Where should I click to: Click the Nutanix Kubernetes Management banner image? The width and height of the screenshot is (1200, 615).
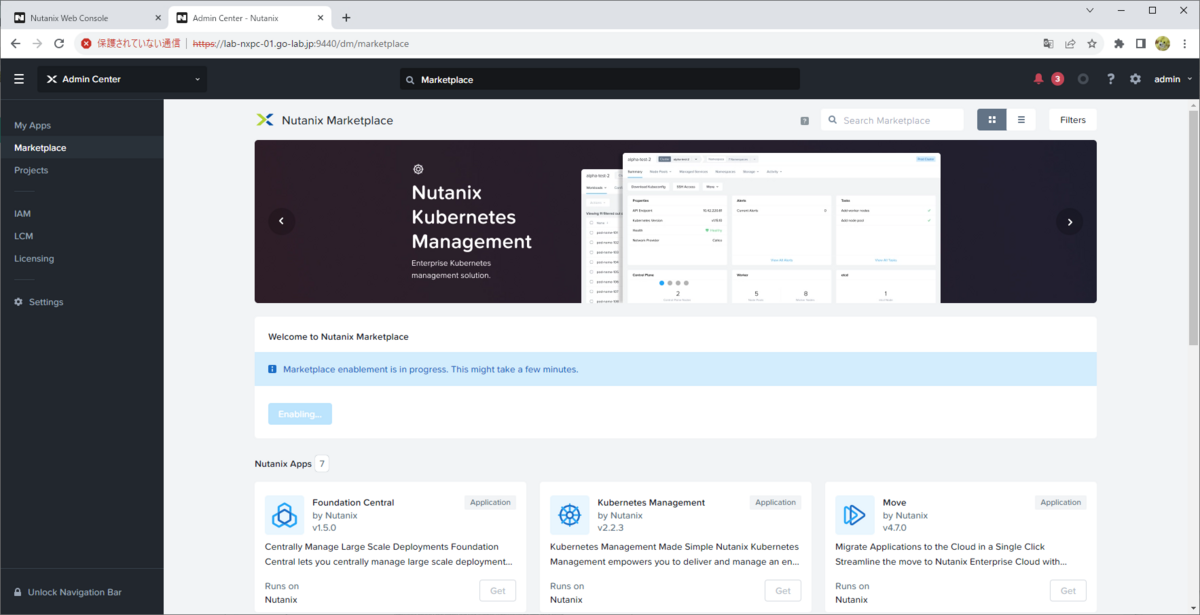coord(675,221)
